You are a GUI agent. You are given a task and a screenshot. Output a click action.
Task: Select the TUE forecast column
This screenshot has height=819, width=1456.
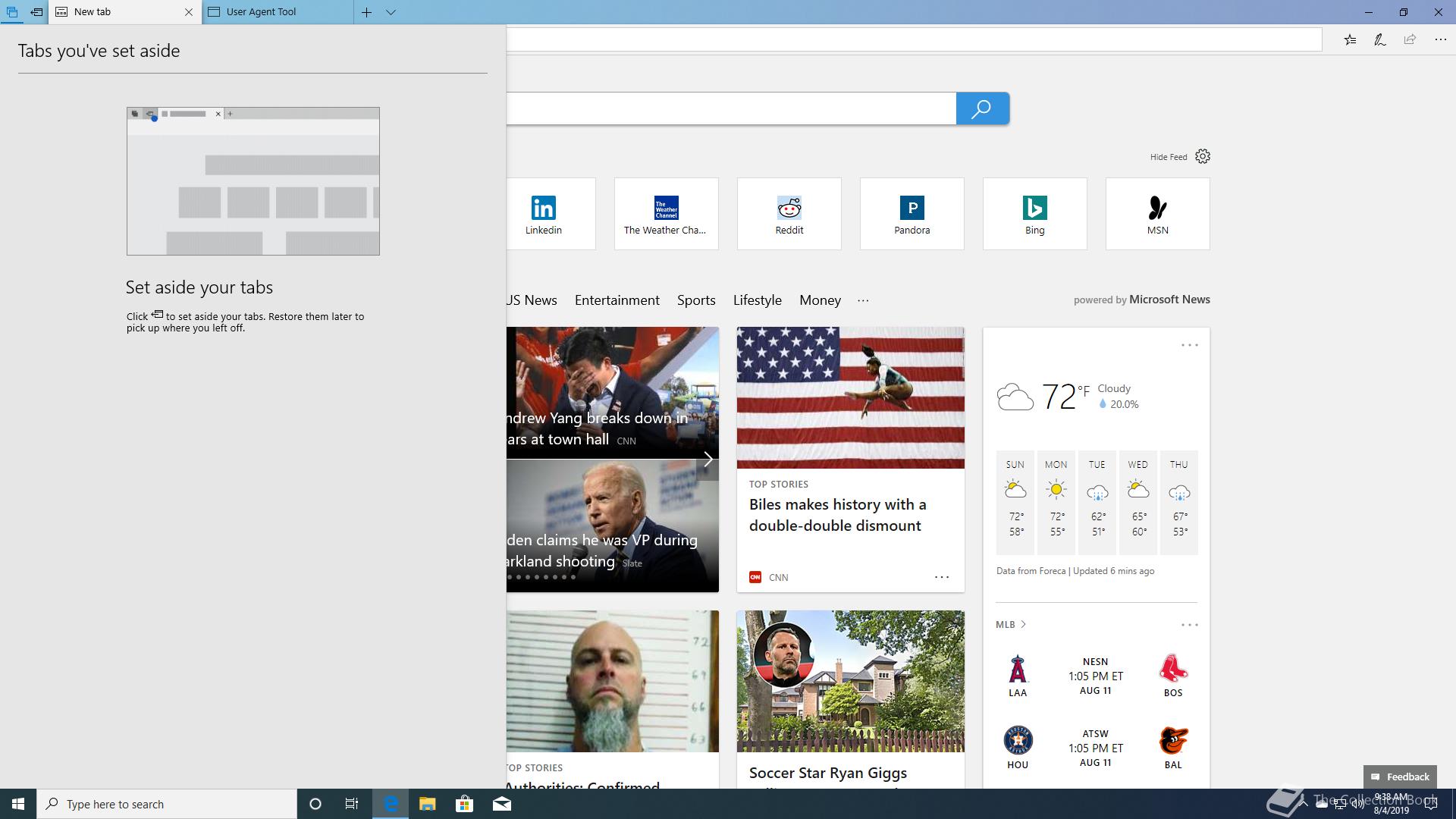pyautogui.click(x=1097, y=502)
